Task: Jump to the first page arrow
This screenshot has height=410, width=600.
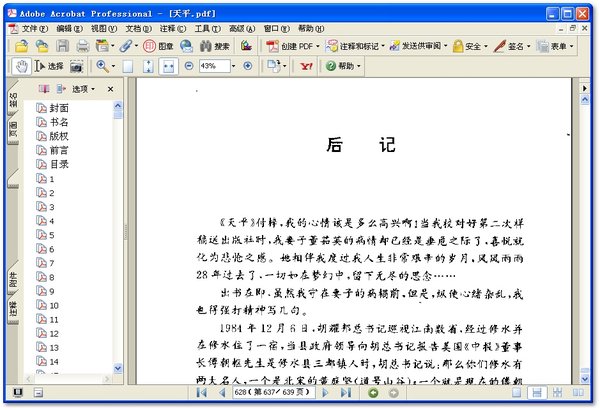Action: click(202, 392)
